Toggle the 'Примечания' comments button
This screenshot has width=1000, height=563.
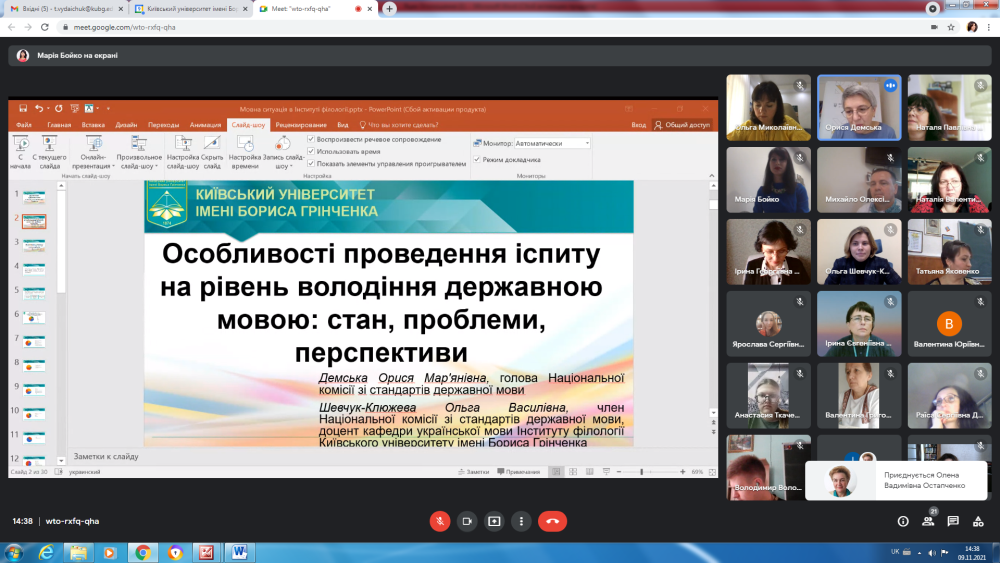point(518,472)
